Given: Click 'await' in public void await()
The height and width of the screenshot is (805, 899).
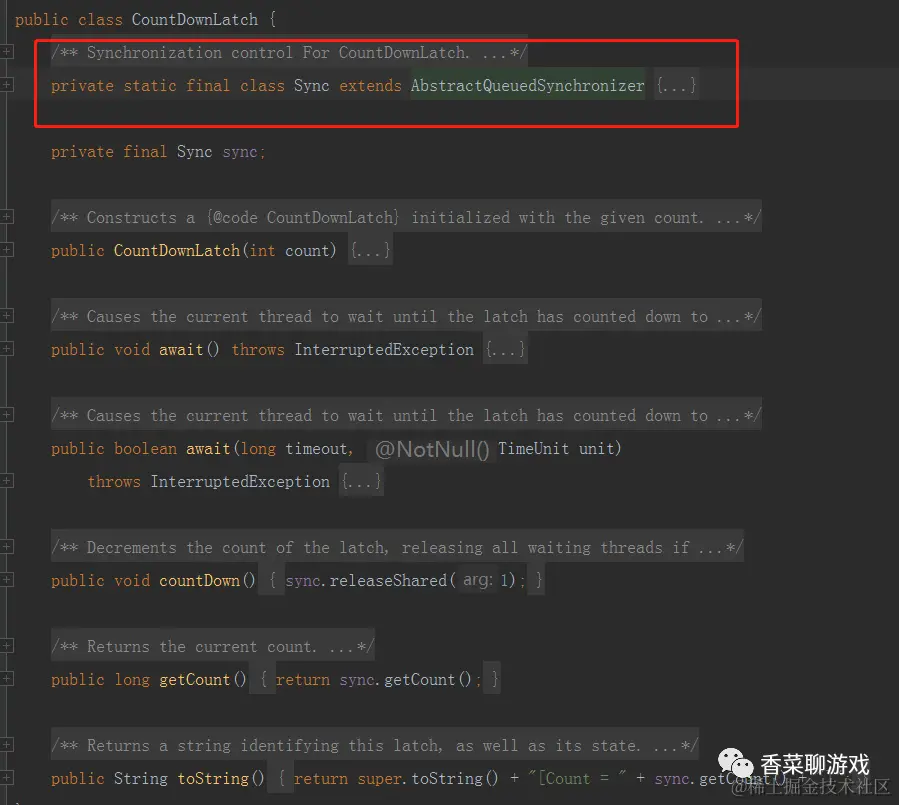Looking at the screenshot, I should [181, 349].
